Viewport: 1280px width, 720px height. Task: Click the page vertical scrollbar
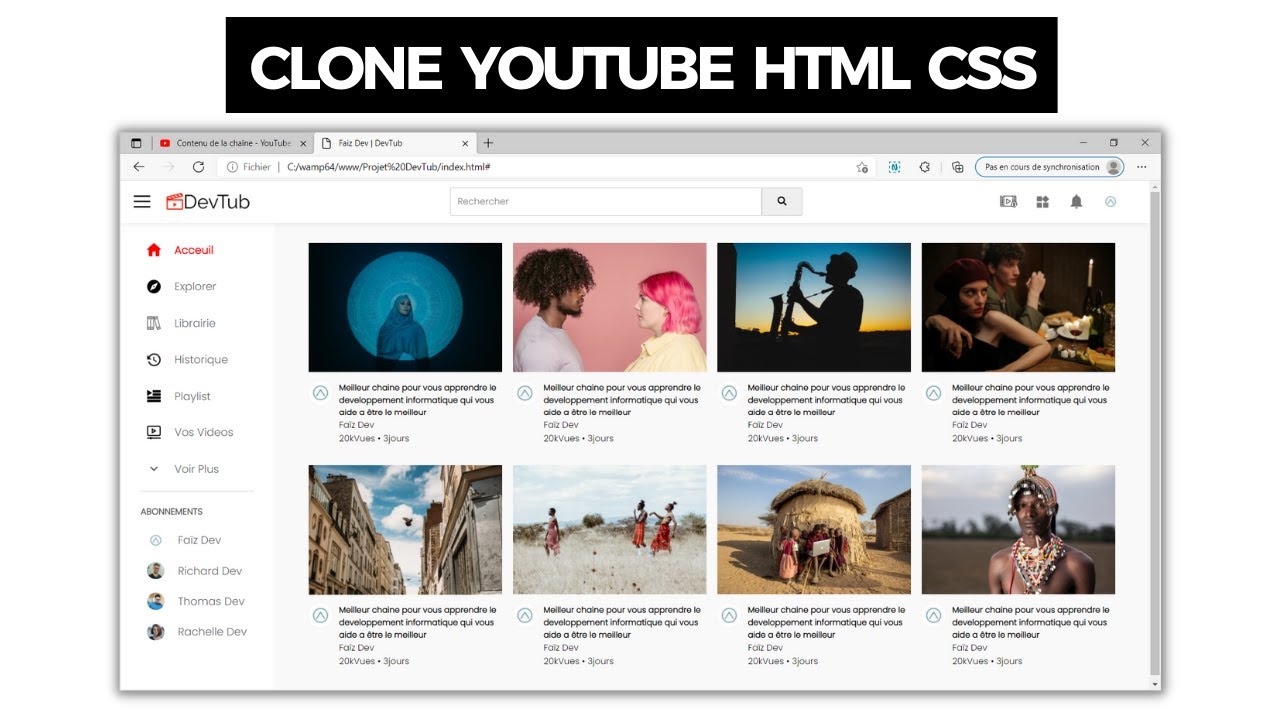[1156, 435]
